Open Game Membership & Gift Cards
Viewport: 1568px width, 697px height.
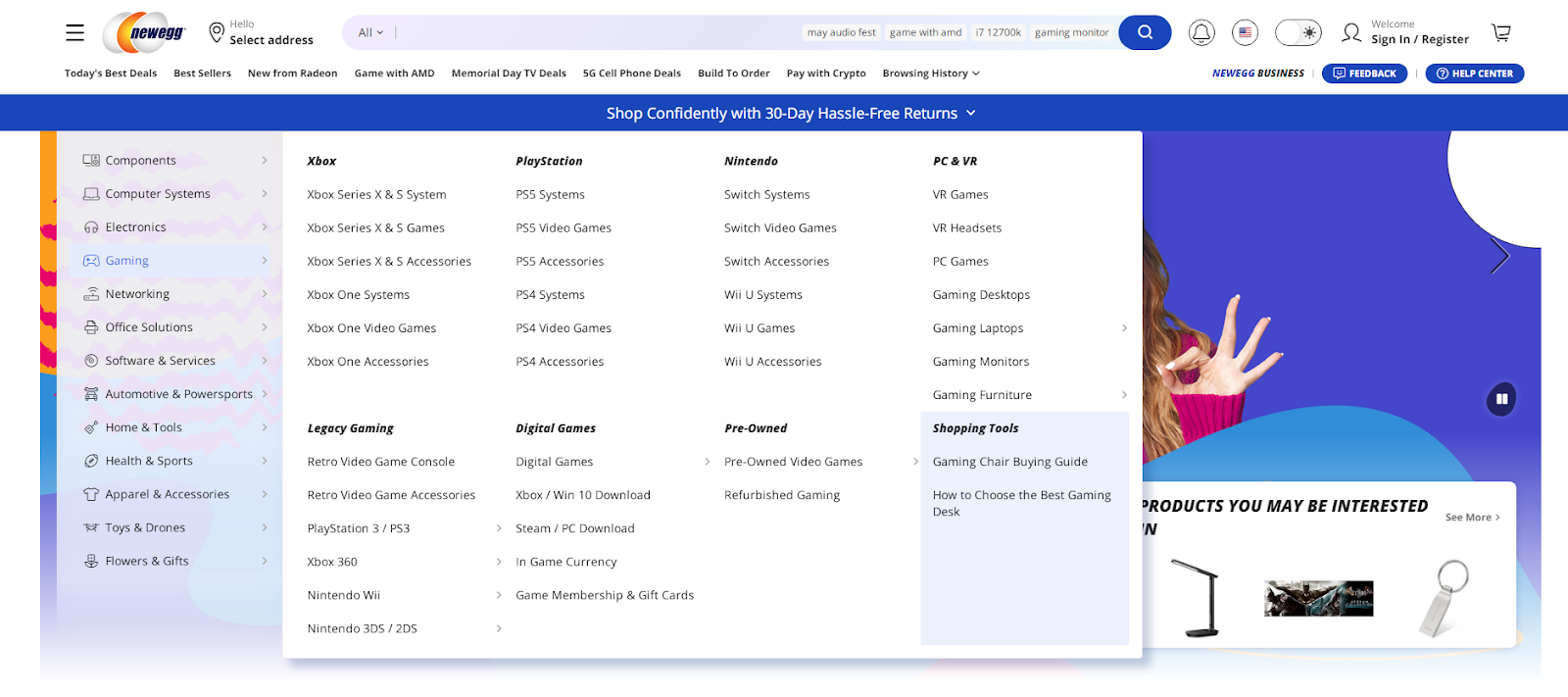tap(605, 595)
